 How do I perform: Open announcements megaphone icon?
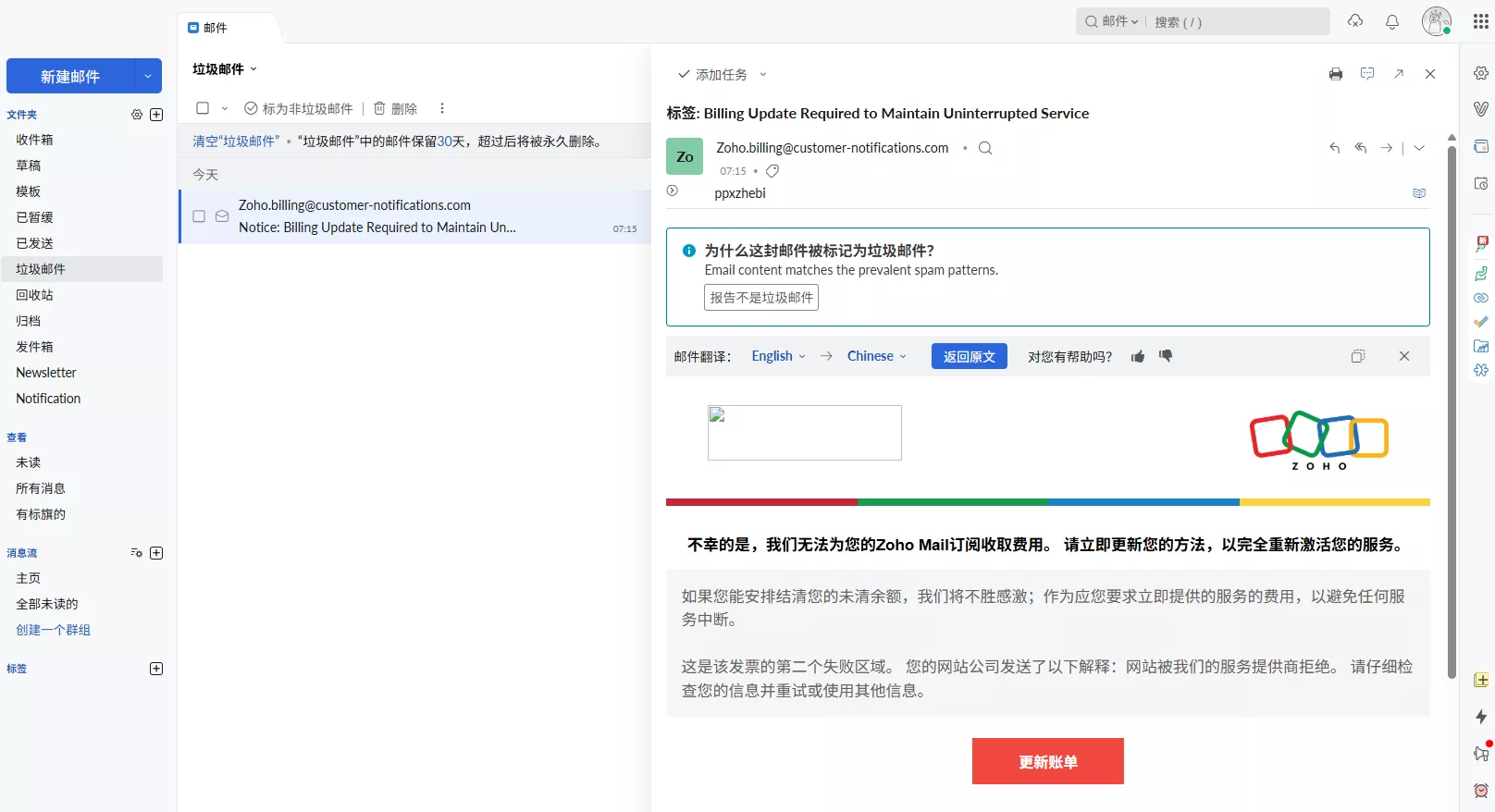(x=1481, y=753)
